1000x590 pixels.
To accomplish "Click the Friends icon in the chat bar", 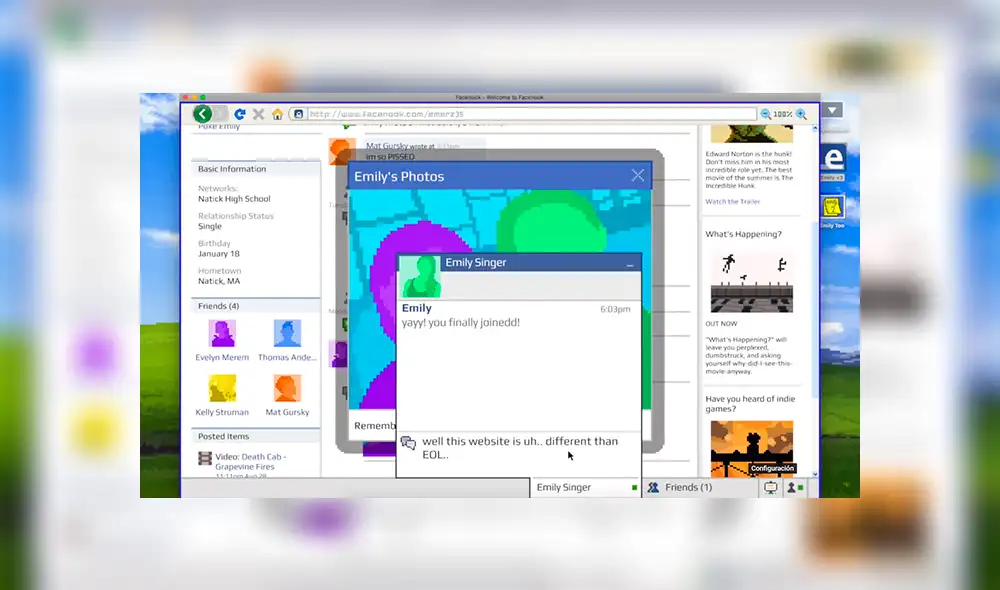I will pyautogui.click(x=654, y=487).
